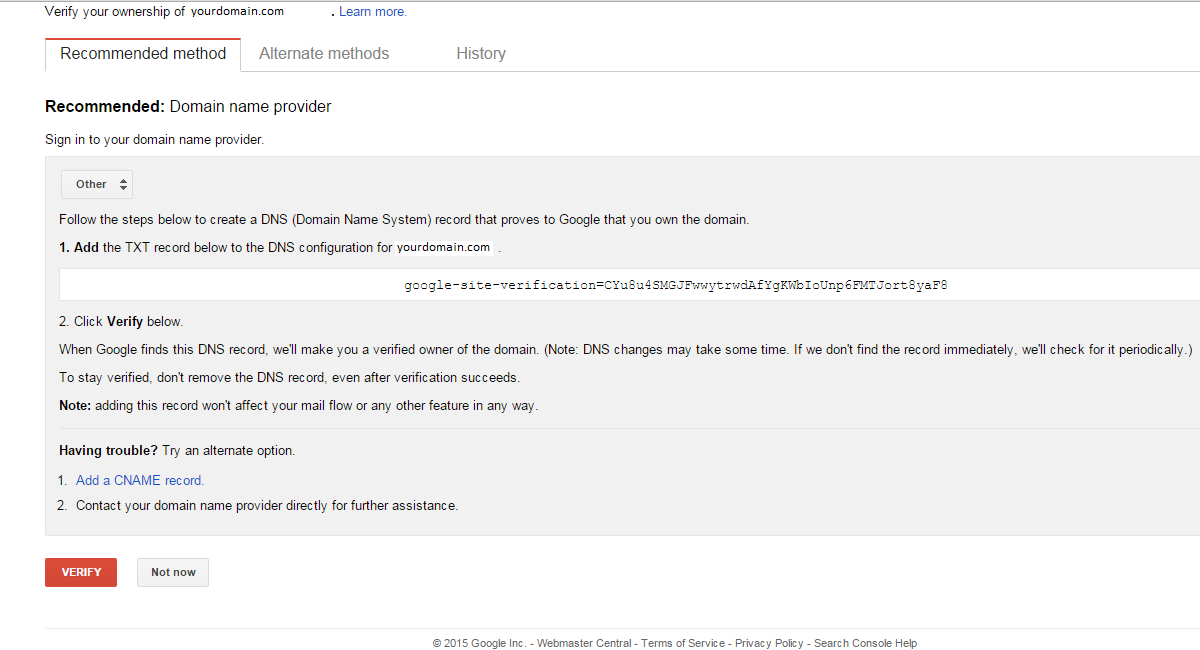Follow the Add a CNAME record link
The height and width of the screenshot is (650, 1200).
(x=140, y=480)
